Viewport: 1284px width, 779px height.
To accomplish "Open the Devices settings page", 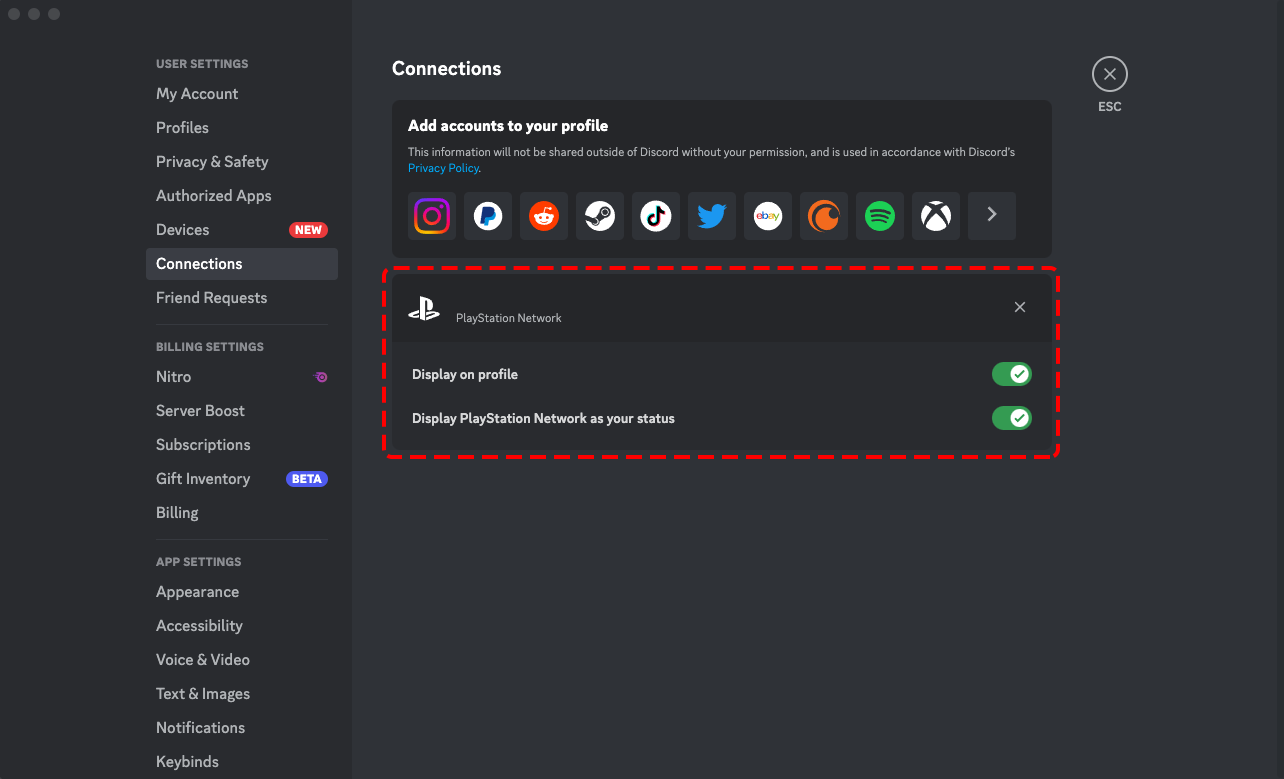I will tap(183, 230).
